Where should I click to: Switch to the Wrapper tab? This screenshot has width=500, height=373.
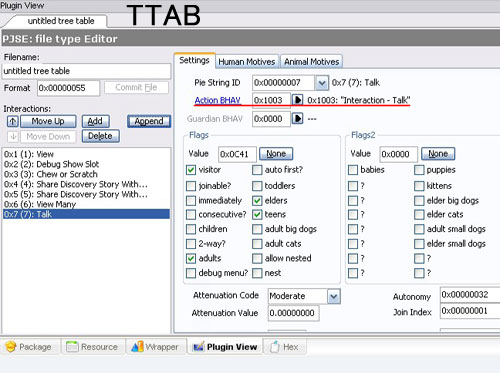pyautogui.click(x=155, y=347)
